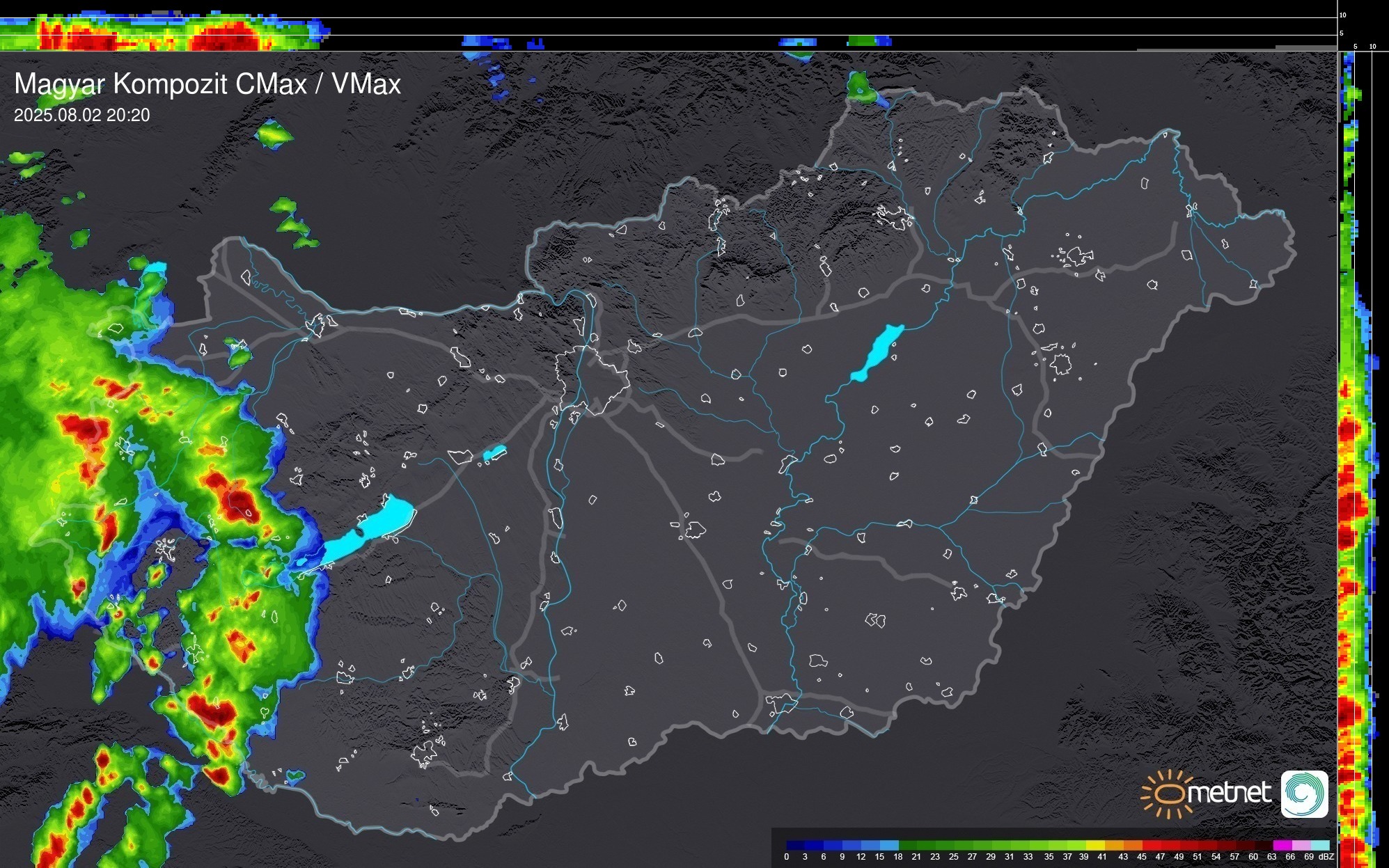Select the bright red 45 dBZ swatch

coord(1151,845)
